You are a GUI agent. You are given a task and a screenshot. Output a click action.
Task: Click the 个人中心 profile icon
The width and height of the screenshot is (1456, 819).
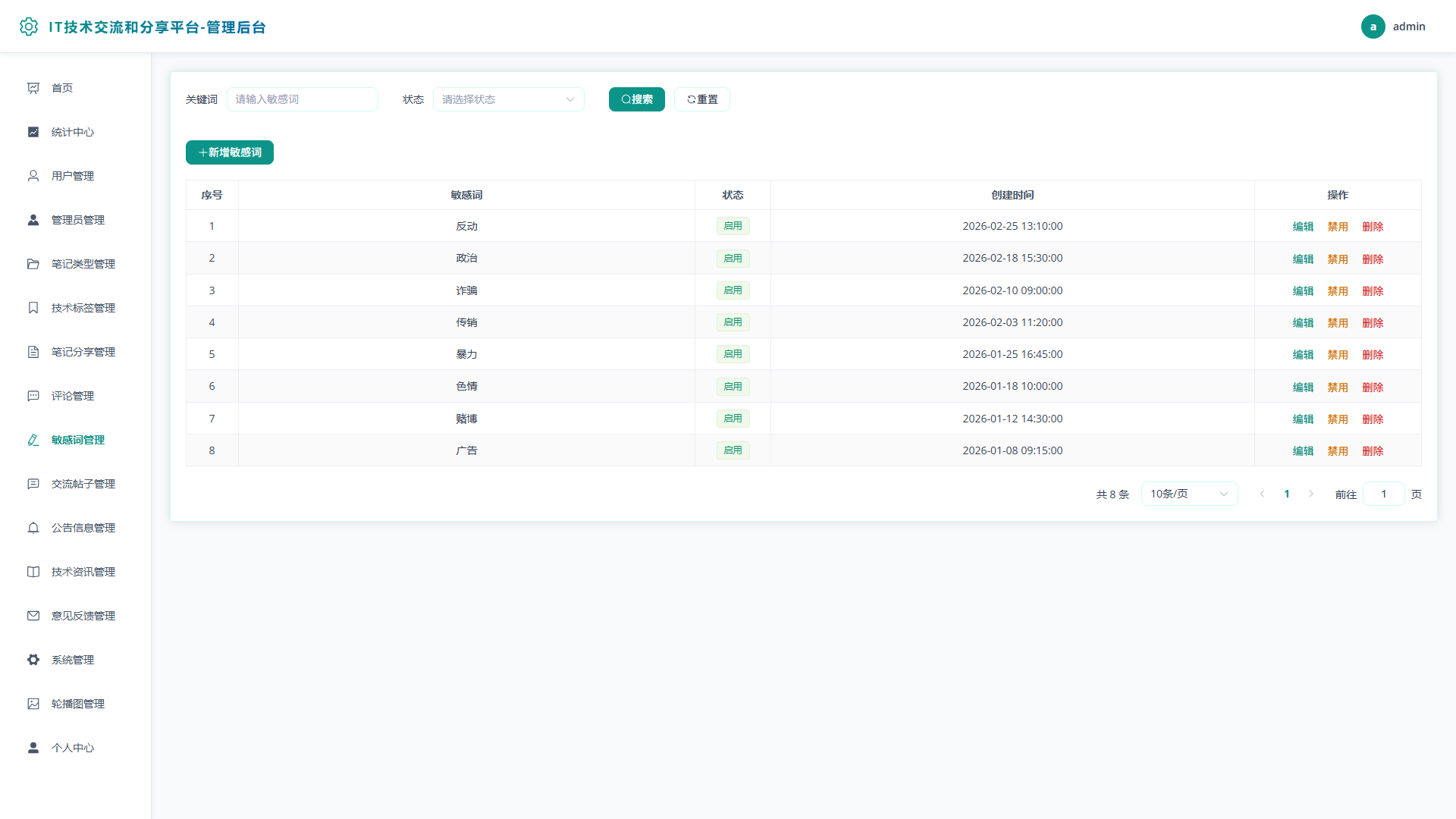point(33,748)
